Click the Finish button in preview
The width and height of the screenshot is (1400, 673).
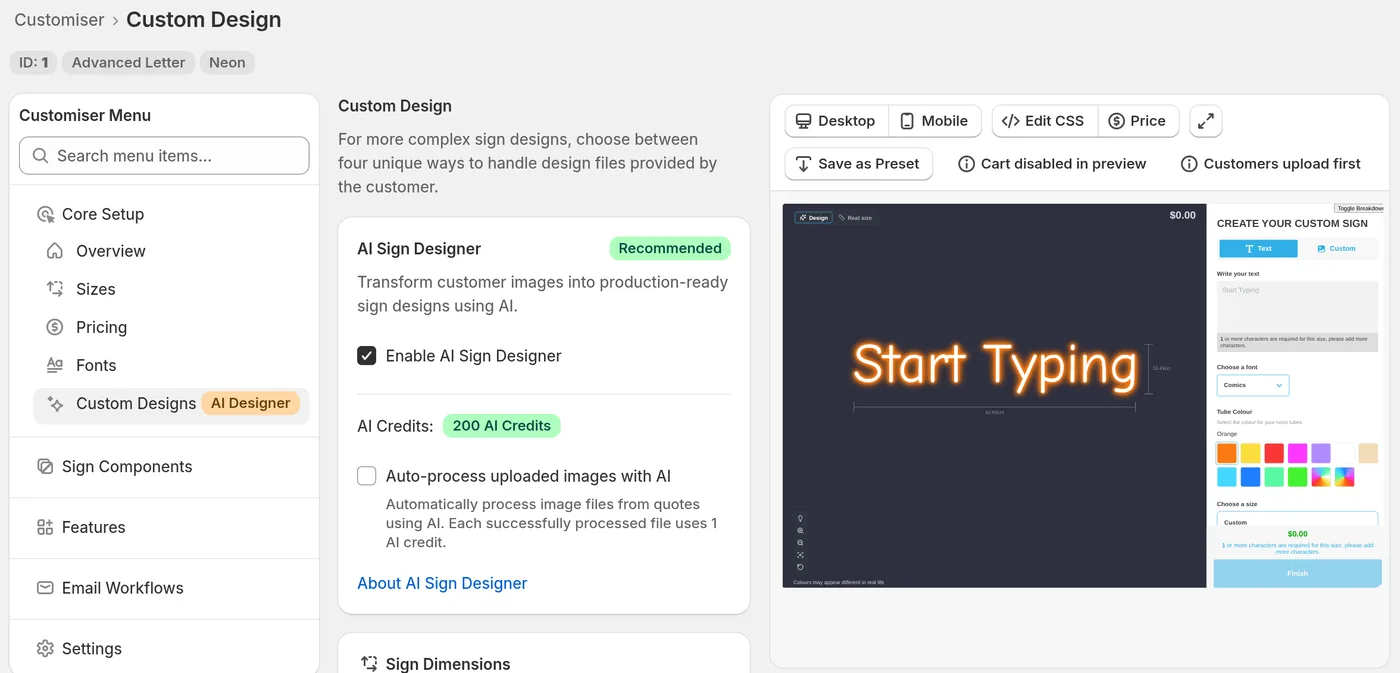tap(1297, 573)
